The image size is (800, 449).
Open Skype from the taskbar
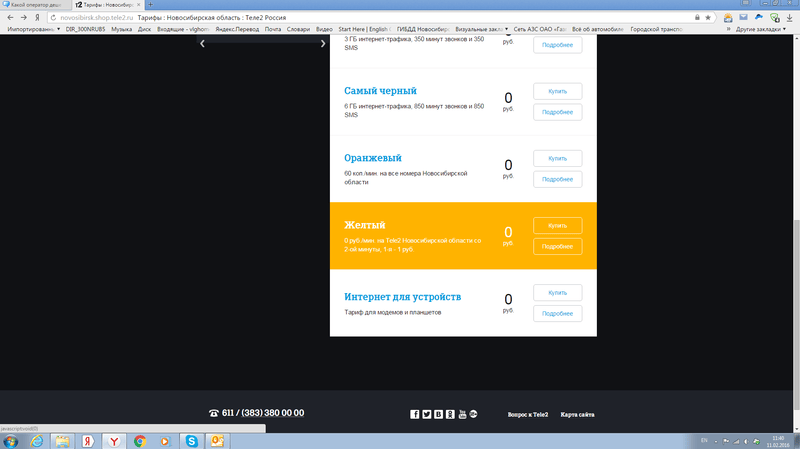coord(191,441)
